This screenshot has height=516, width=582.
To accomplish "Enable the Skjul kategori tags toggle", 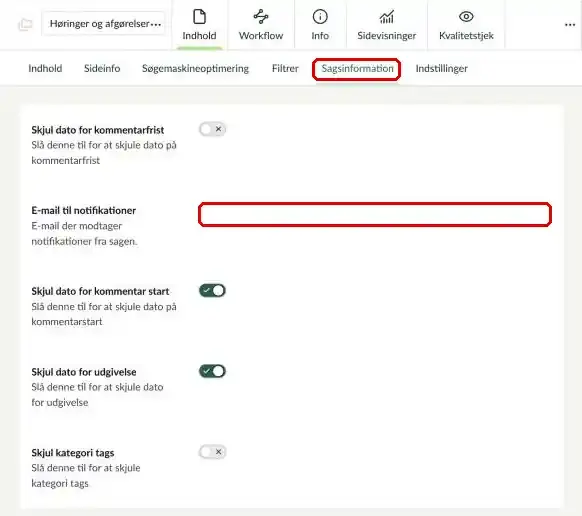I will pos(212,452).
